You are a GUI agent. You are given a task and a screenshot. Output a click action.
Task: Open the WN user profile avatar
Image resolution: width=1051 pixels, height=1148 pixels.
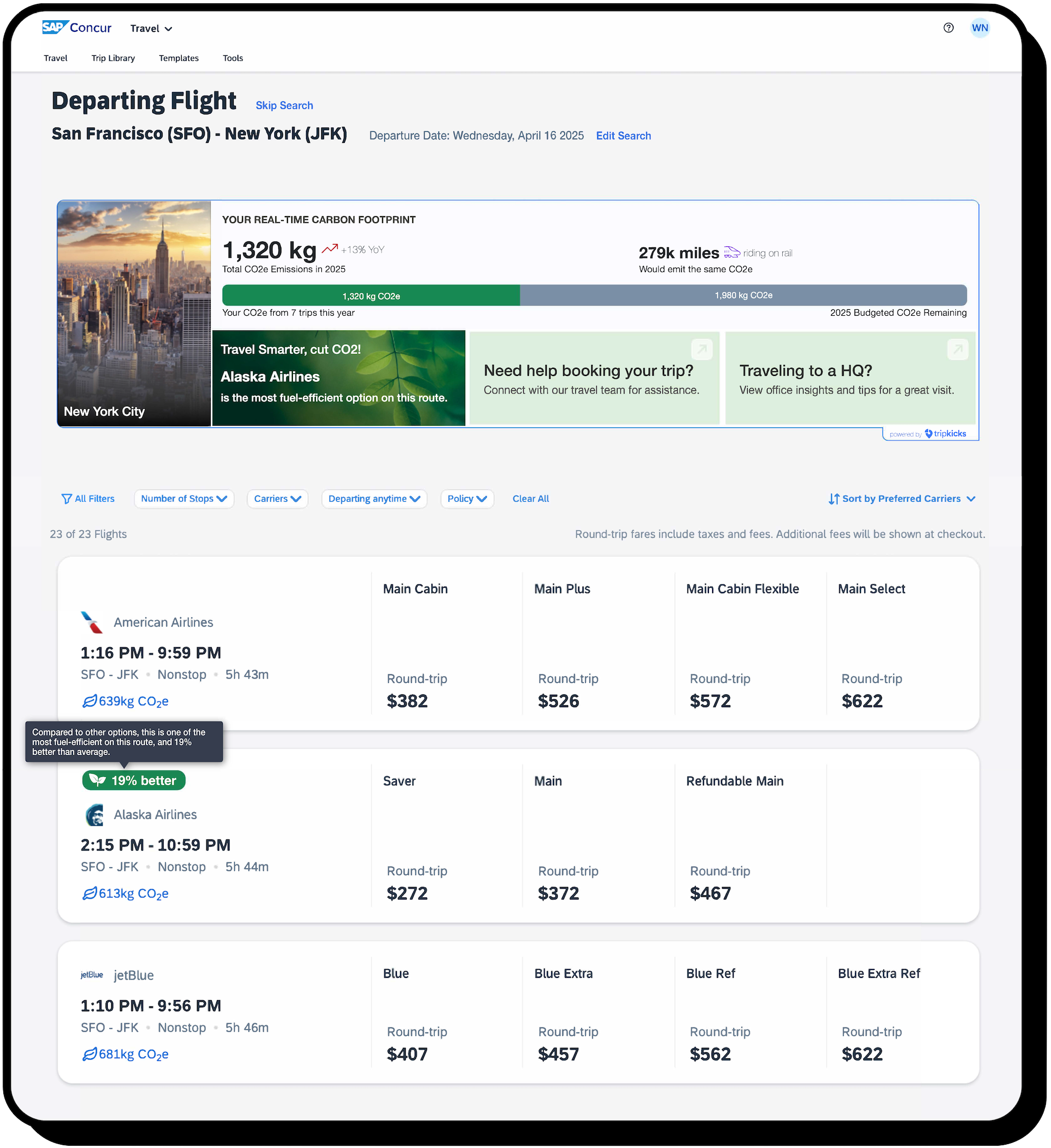pyautogui.click(x=980, y=28)
